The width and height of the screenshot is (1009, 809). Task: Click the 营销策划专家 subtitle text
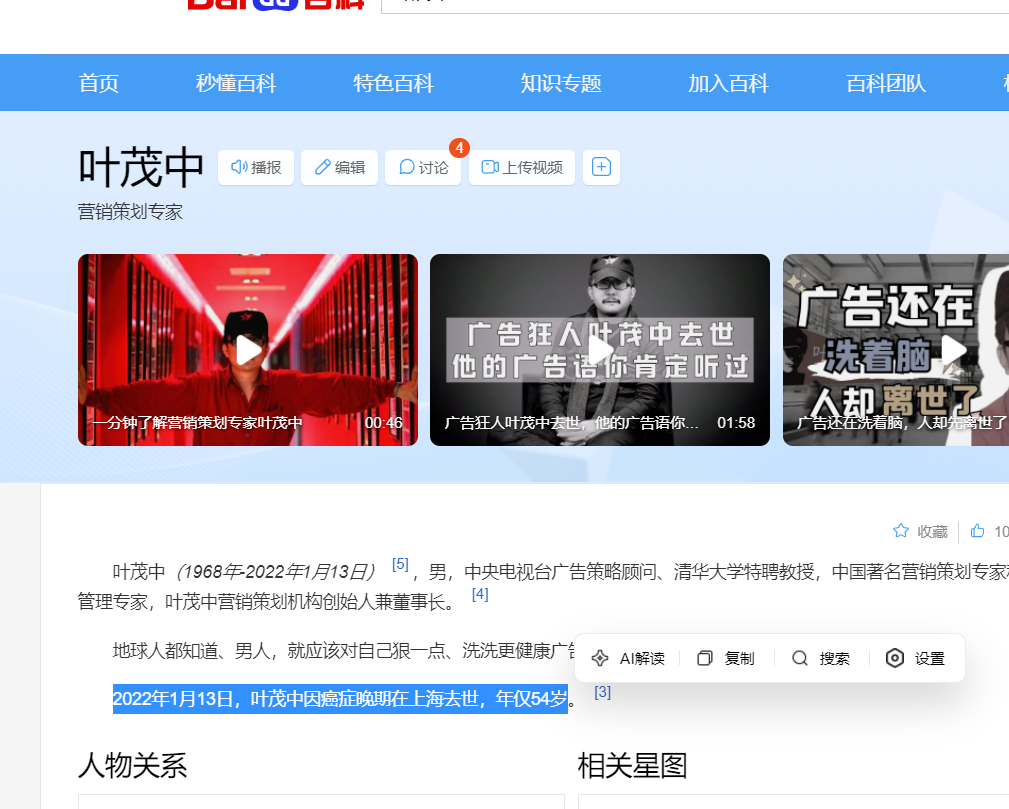click(x=130, y=212)
